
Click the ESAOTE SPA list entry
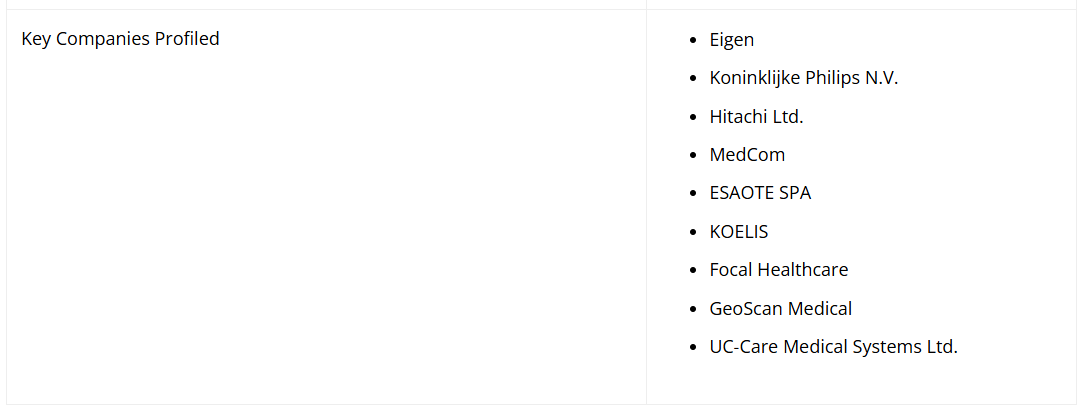tap(760, 193)
